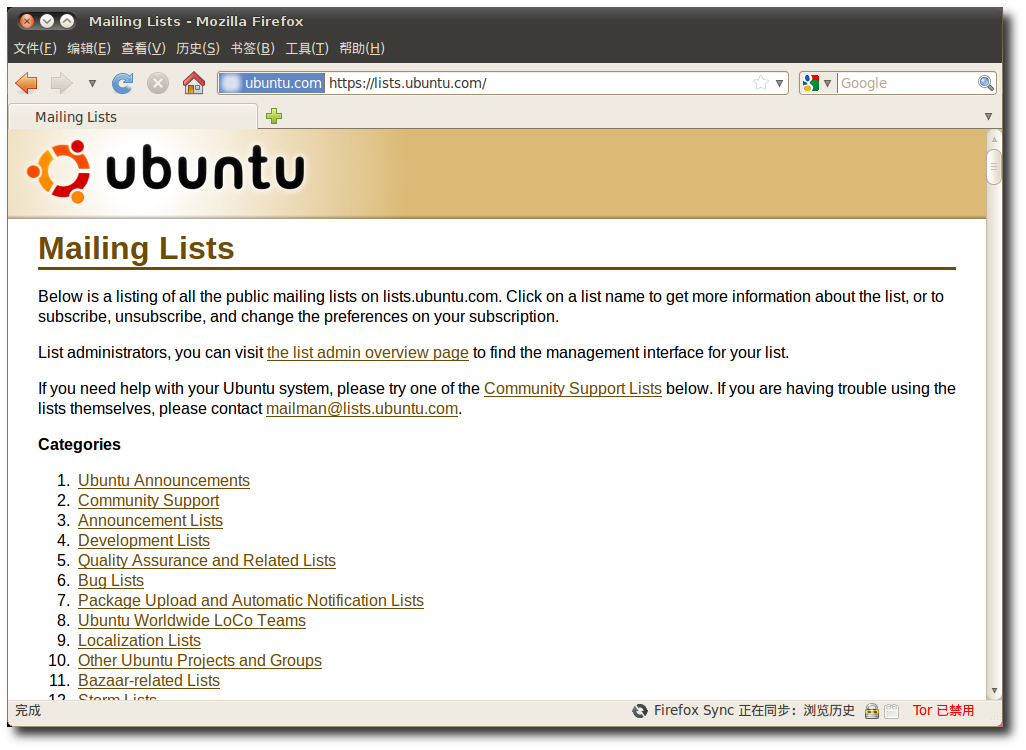Click the Ubuntu logo in the banner
Screen dimensions: 1026x750
coord(166,171)
